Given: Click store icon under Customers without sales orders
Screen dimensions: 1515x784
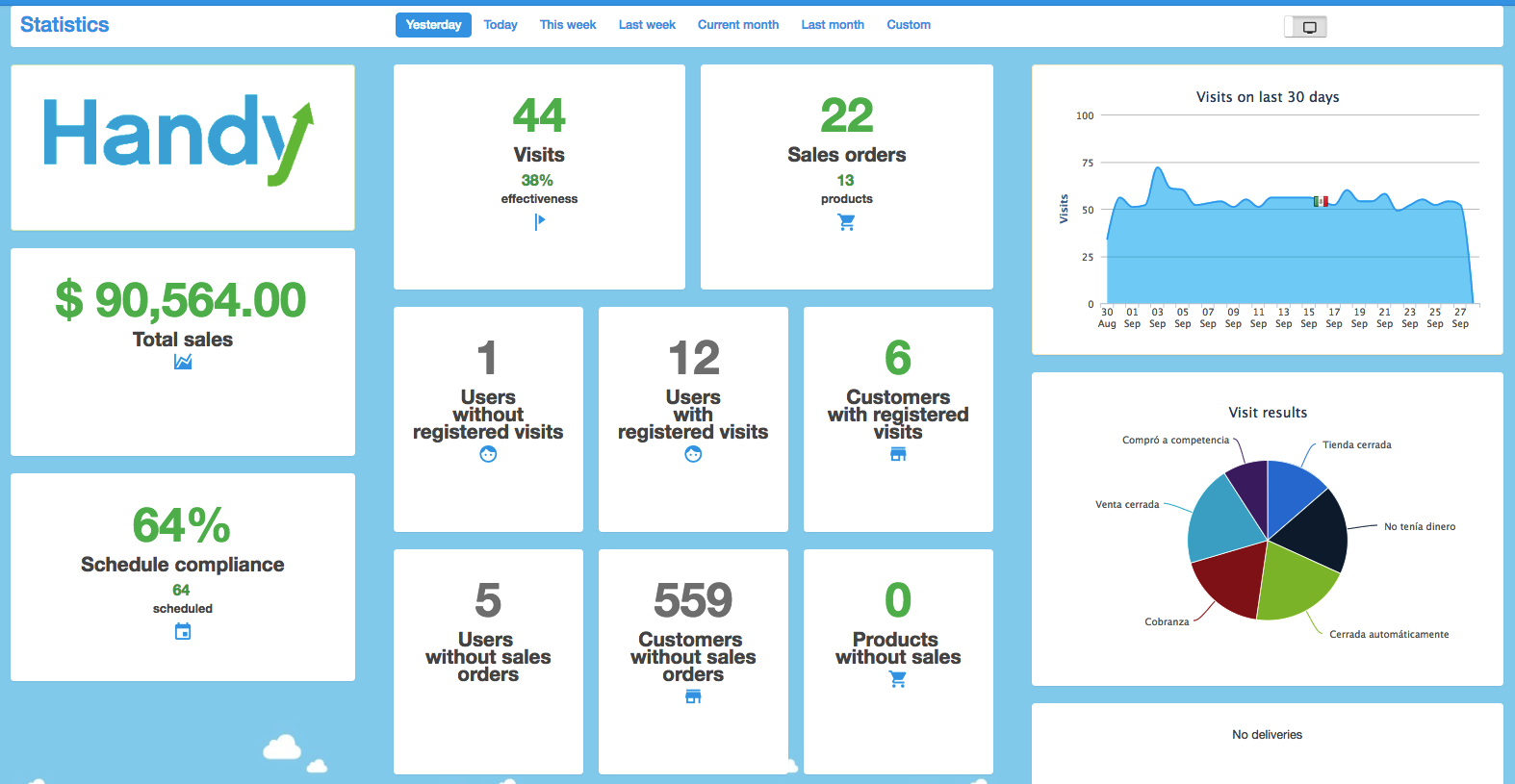Looking at the screenshot, I should [693, 696].
